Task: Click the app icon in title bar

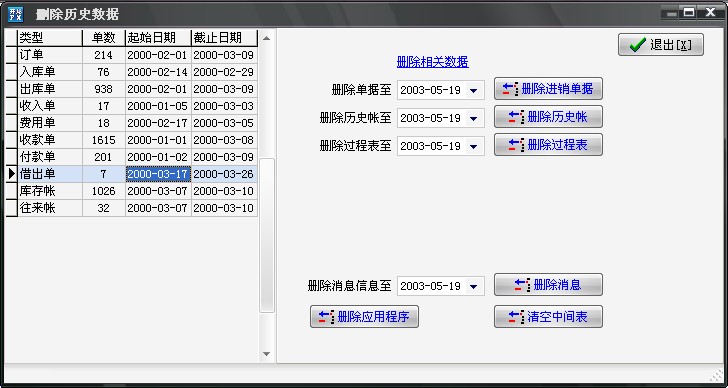Action: coord(15,14)
